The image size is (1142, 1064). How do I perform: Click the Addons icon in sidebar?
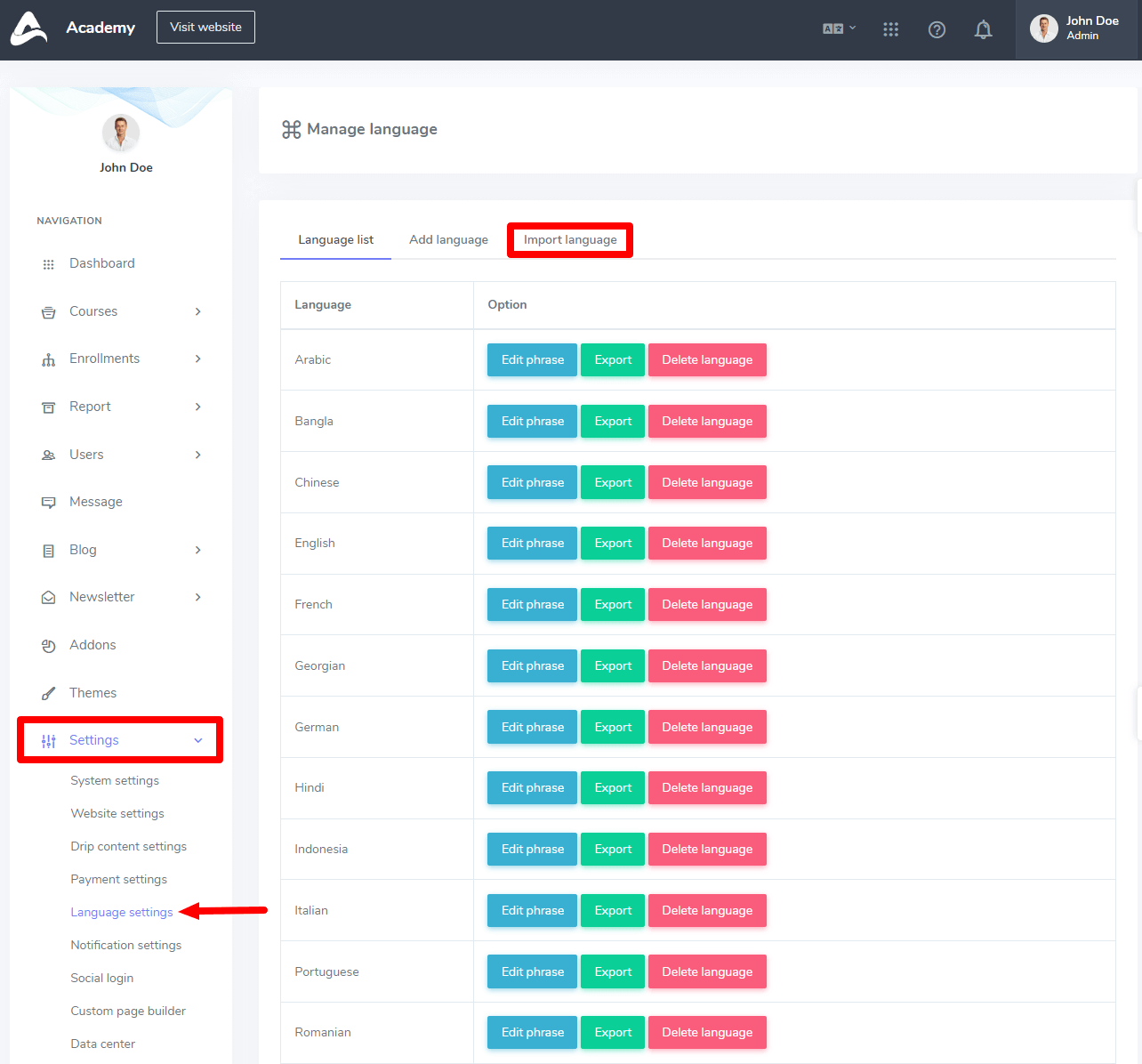(x=49, y=646)
